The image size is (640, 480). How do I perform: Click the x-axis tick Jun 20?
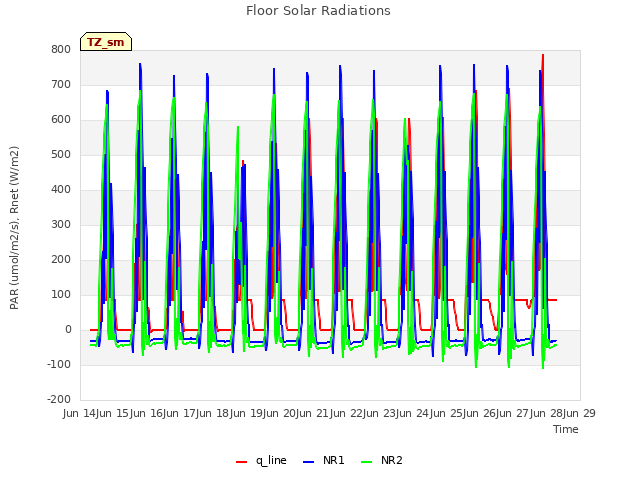coord(281,413)
